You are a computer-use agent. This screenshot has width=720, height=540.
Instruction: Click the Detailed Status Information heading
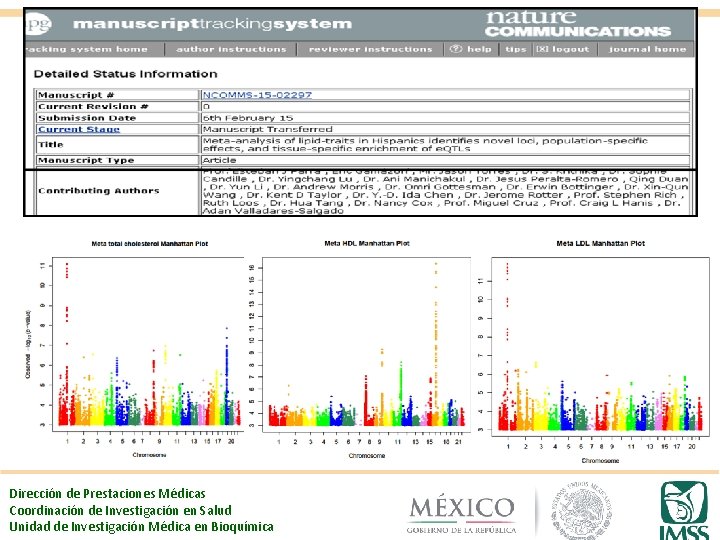tap(125, 74)
